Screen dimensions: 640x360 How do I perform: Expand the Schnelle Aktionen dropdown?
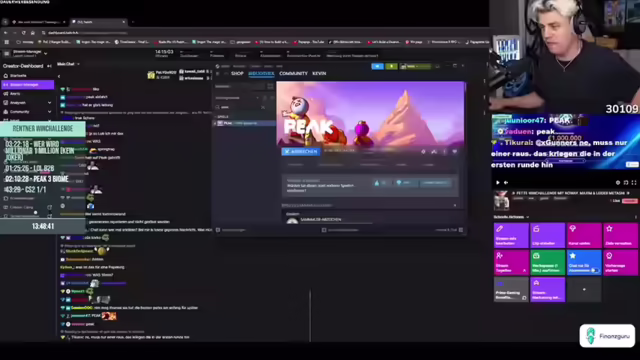(x=527, y=217)
